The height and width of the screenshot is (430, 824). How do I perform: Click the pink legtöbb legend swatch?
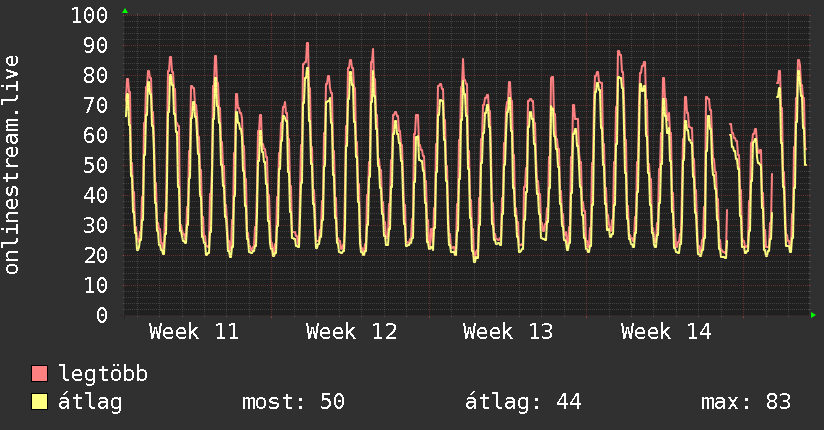click(39, 373)
